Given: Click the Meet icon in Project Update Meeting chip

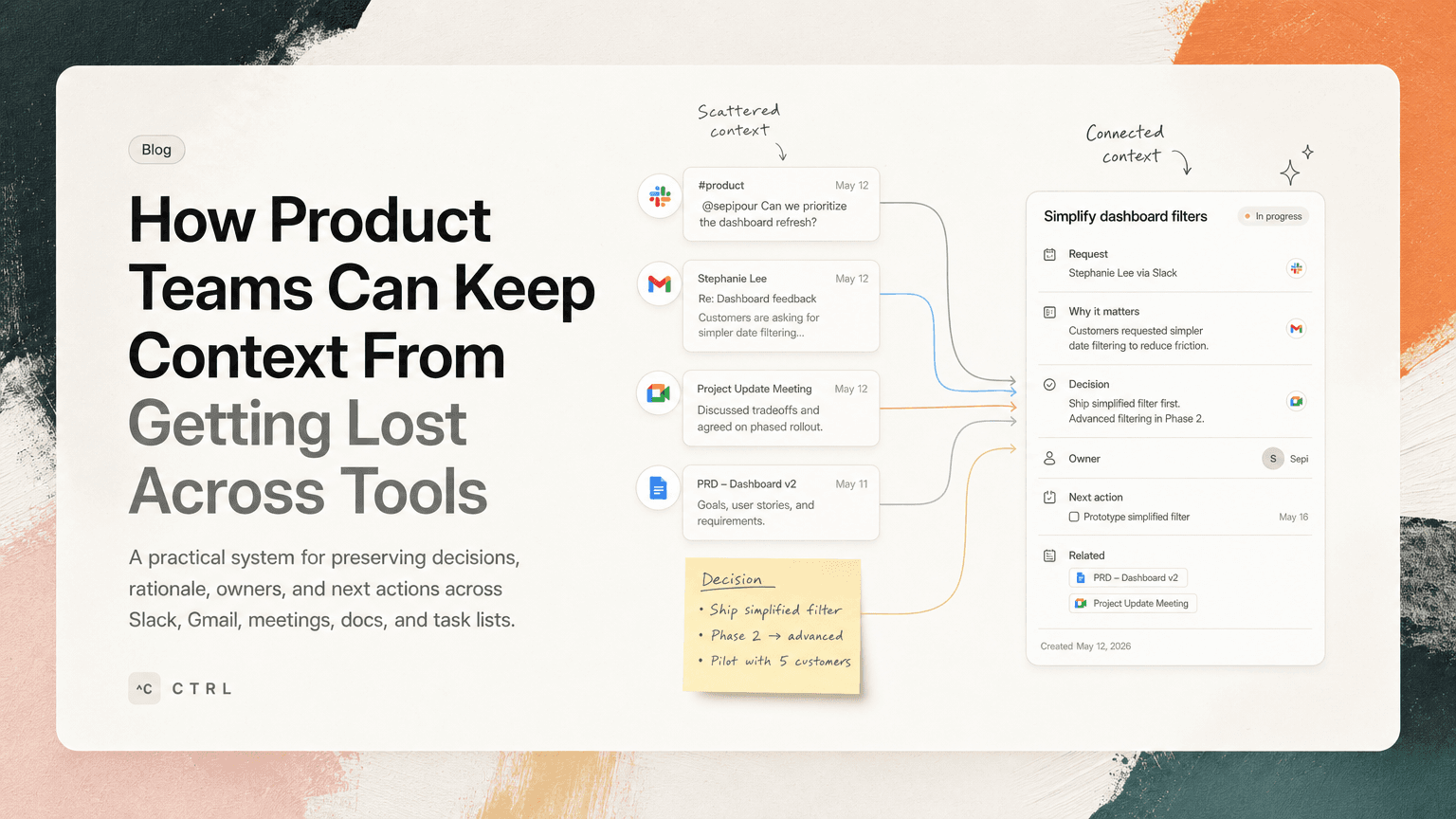Looking at the screenshot, I should coord(1081,603).
